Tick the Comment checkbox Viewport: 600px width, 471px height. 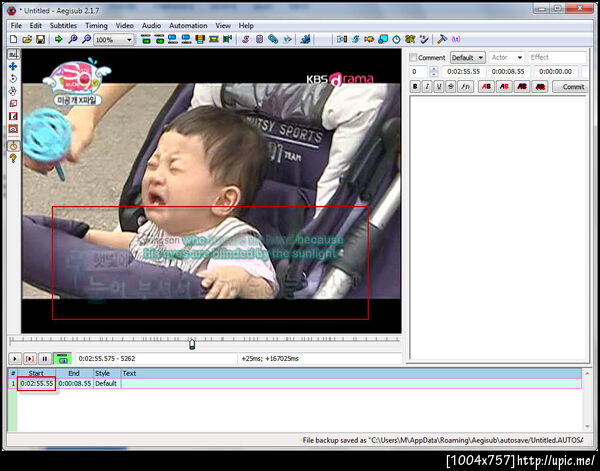(x=413, y=57)
